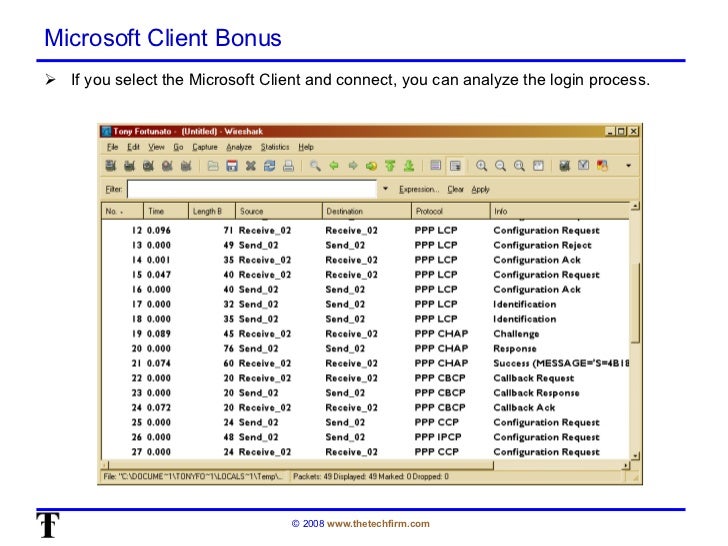728x546 pixels.
Task: Select packet 20 CHAP Response row
Action: tap(365, 349)
